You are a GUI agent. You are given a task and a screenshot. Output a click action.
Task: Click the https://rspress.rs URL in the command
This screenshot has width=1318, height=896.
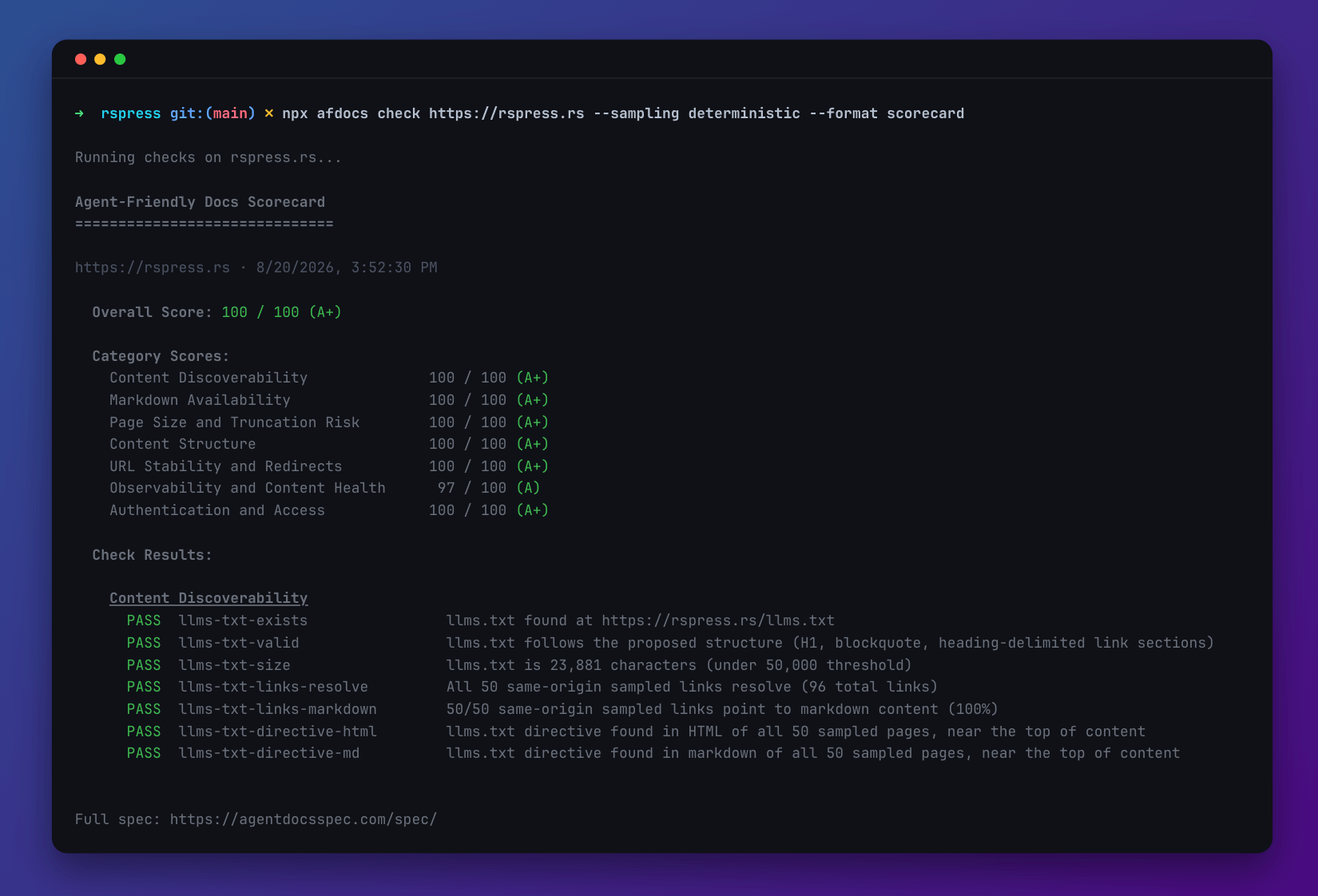pyautogui.click(x=506, y=113)
